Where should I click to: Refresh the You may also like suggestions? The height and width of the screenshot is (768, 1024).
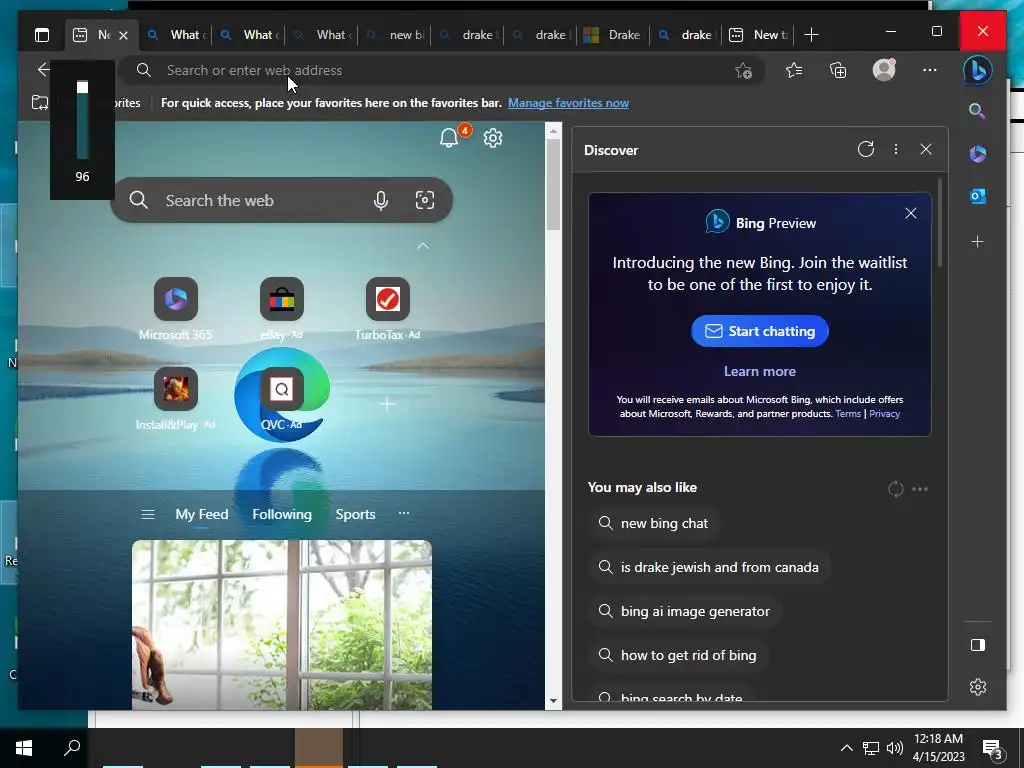coord(896,488)
